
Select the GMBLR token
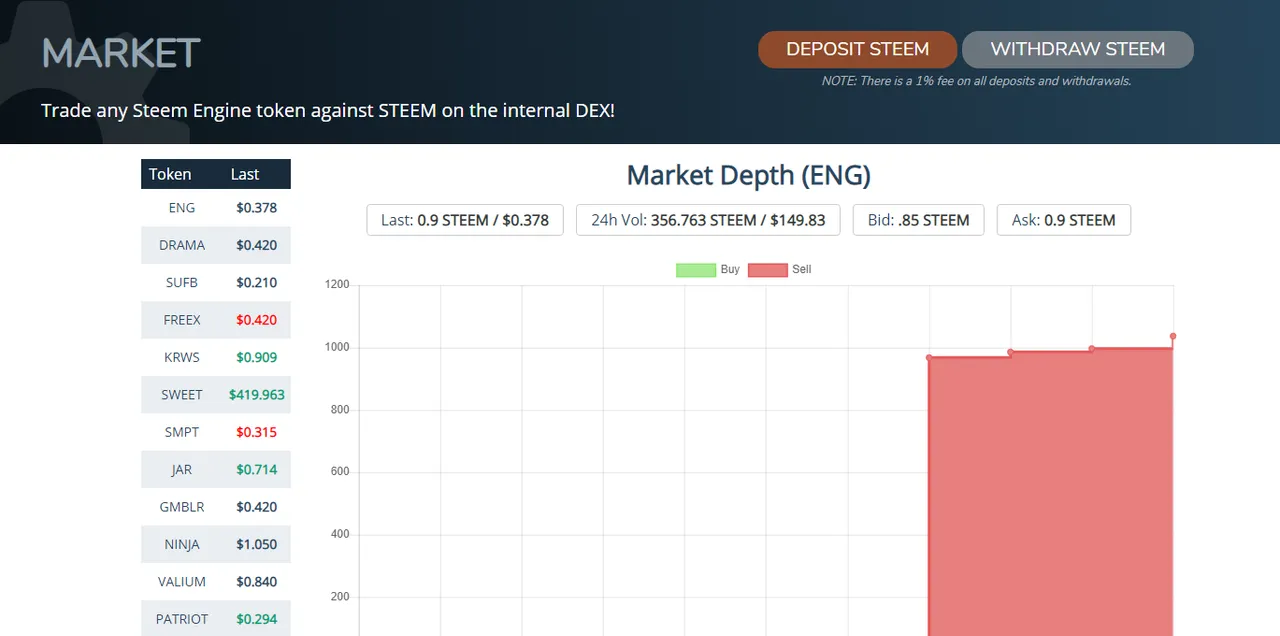(216, 507)
